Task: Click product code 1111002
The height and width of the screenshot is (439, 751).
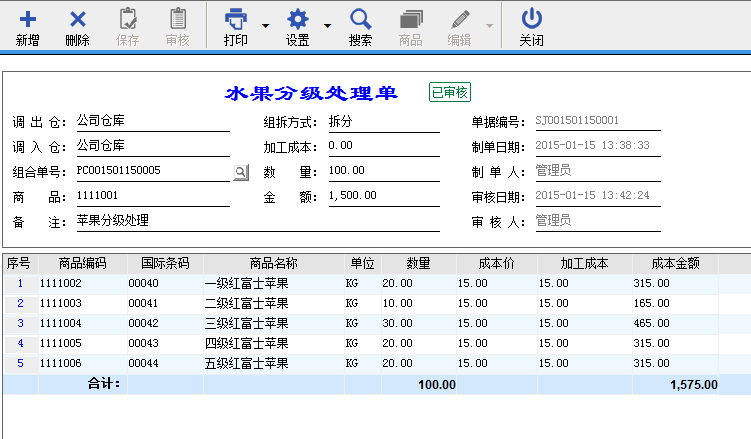Action: coord(61,283)
